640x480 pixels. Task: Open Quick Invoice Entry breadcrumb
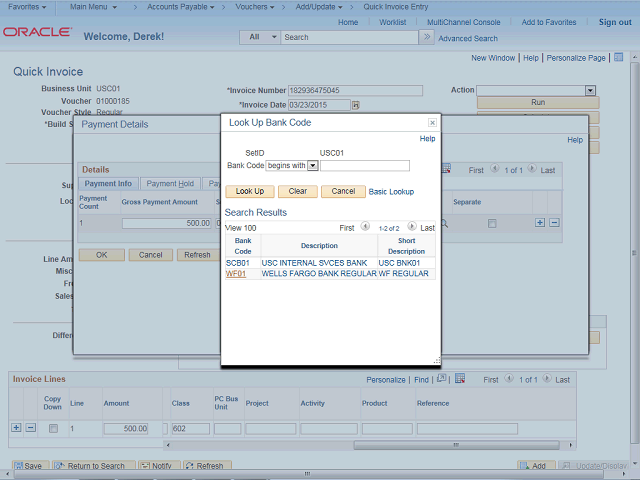point(396,7)
